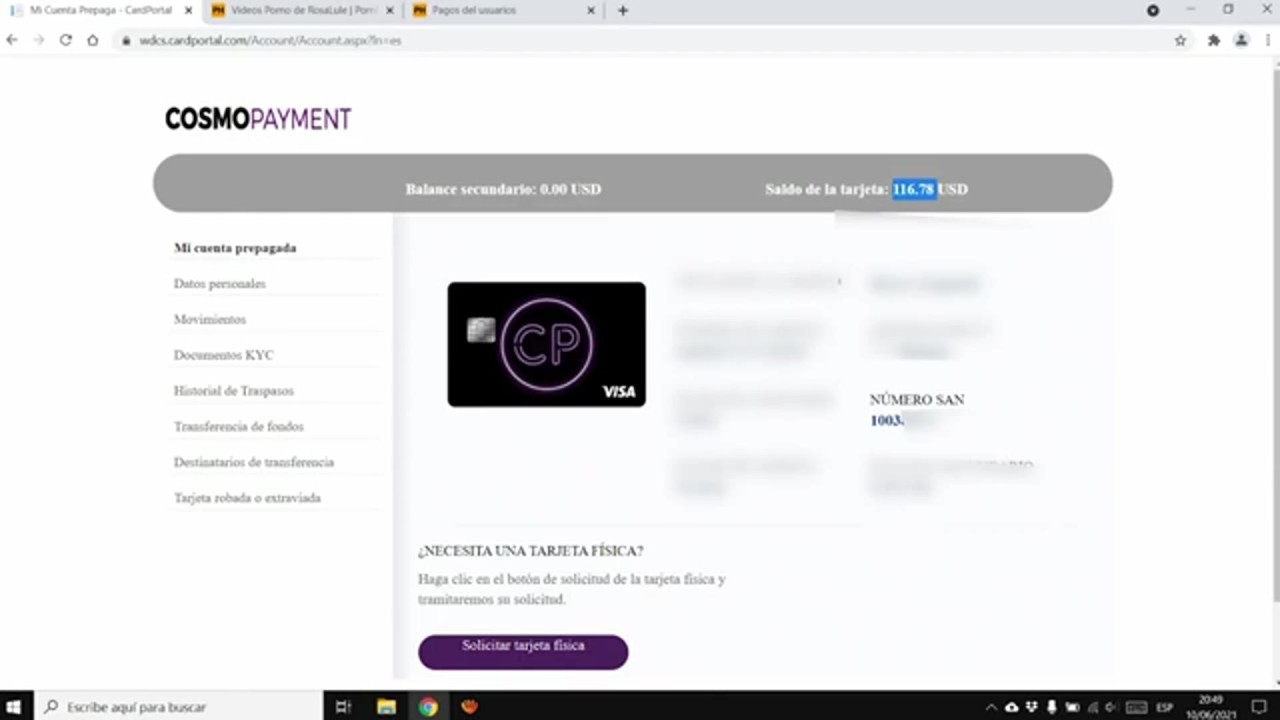This screenshot has height=720, width=1280.
Task: Open Datos personales in sidebar
Action: pos(220,284)
